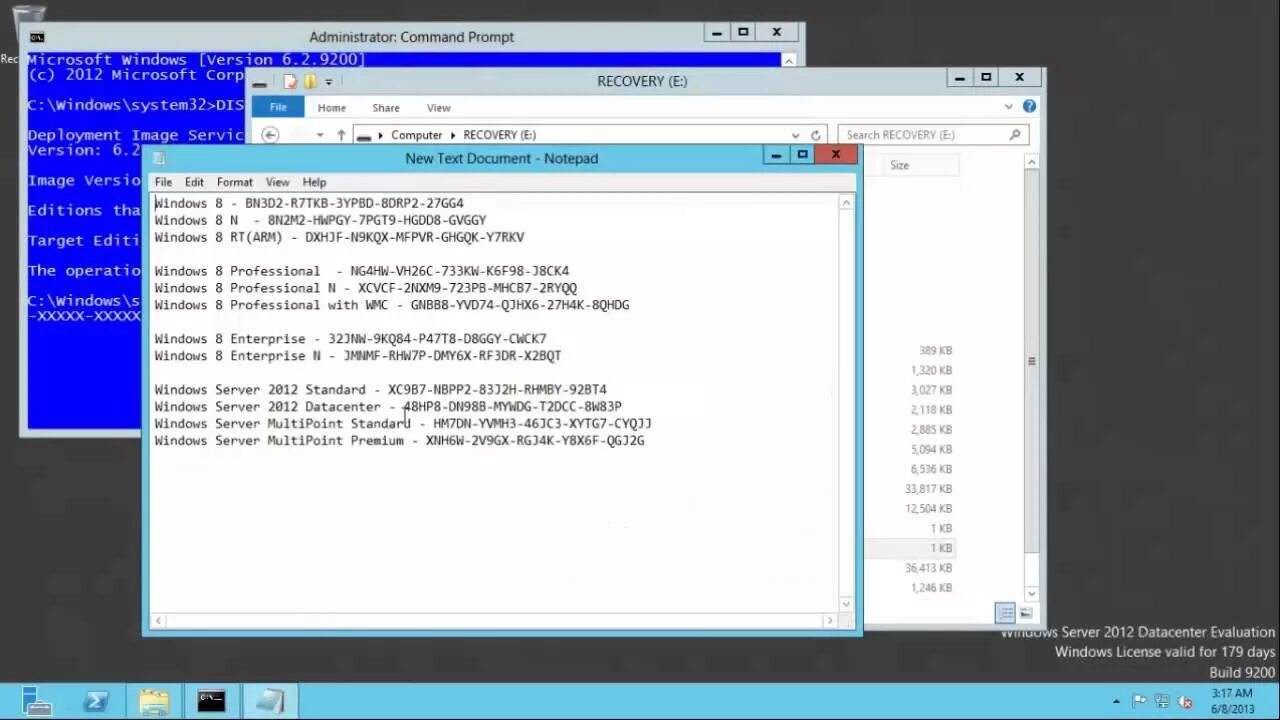This screenshot has height=720, width=1280.
Task: Open Explorer recent locations dropdown
Action: [x=320, y=135]
